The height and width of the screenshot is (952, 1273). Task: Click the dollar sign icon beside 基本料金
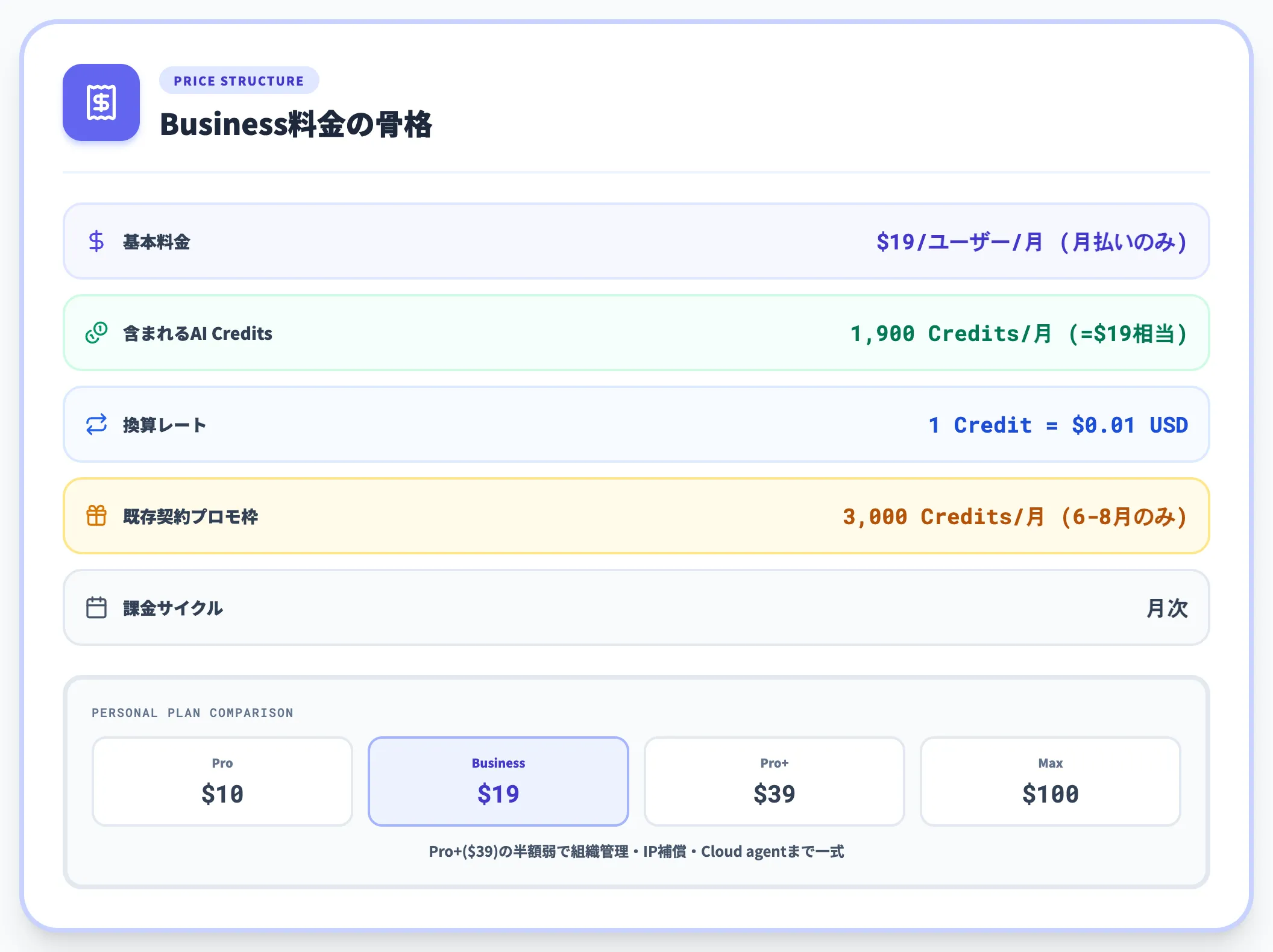[96, 242]
